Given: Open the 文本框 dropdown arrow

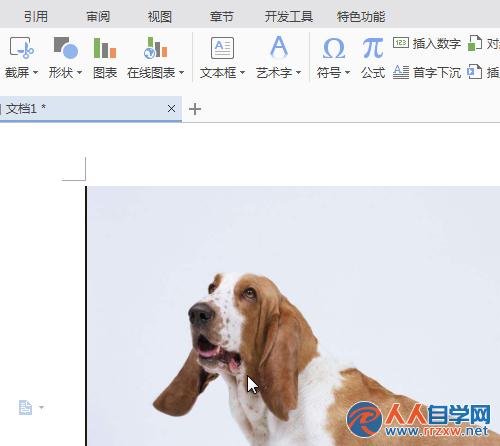Looking at the screenshot, I should coord(242,72).
